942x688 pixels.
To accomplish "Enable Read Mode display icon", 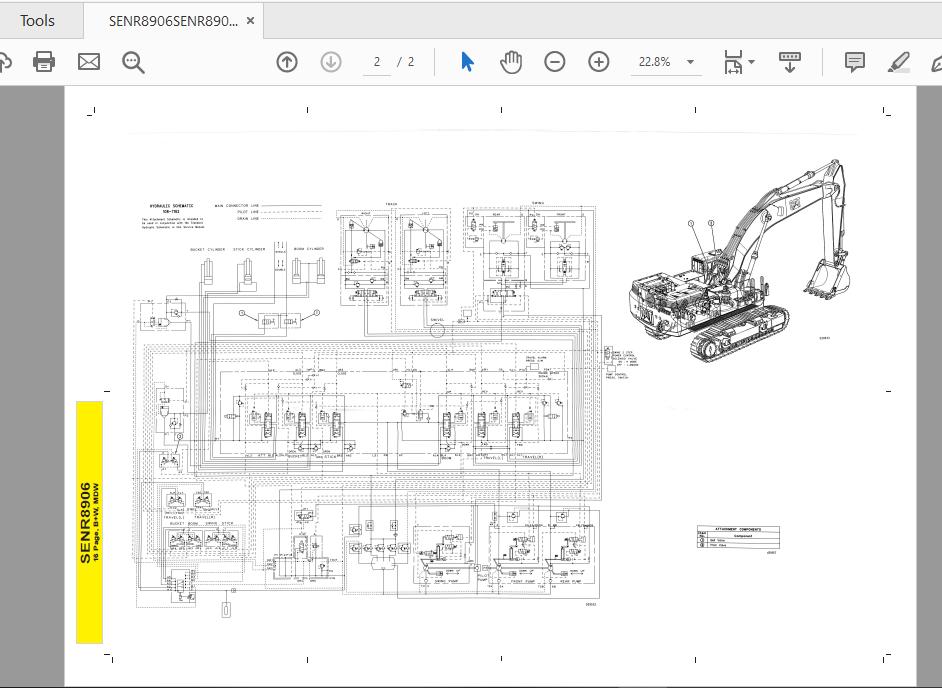I will (789, 61).
